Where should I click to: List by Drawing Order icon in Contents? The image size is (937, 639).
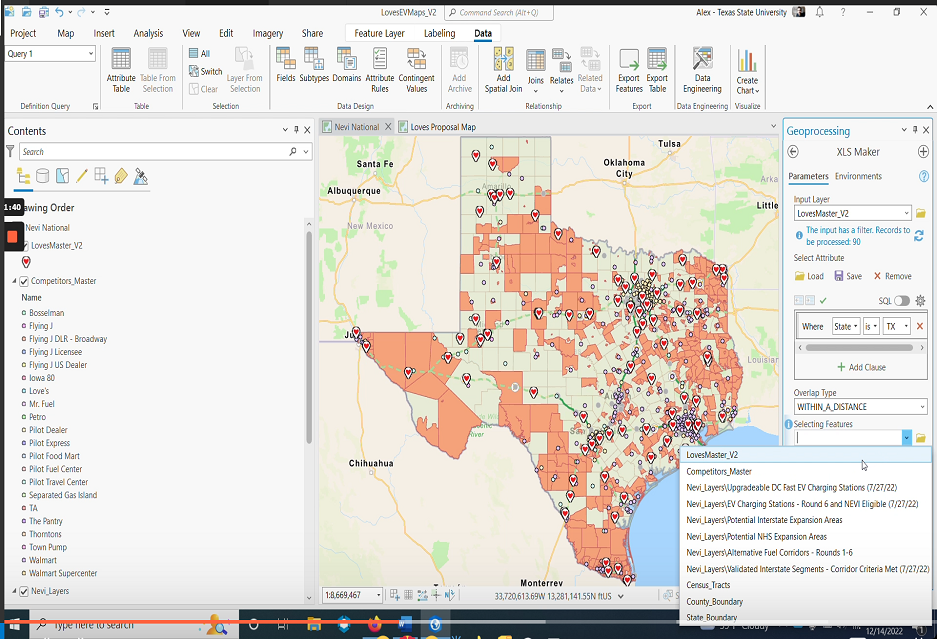pos(23,176)
